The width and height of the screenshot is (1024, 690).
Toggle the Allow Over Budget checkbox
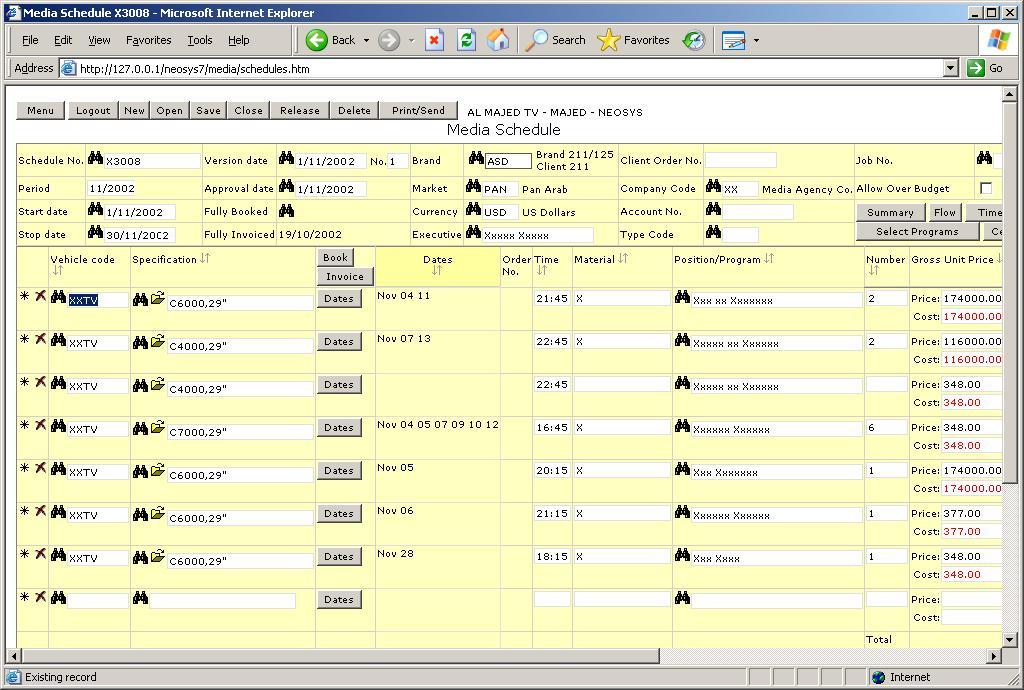pyautogui.click(x=986, y=188)
